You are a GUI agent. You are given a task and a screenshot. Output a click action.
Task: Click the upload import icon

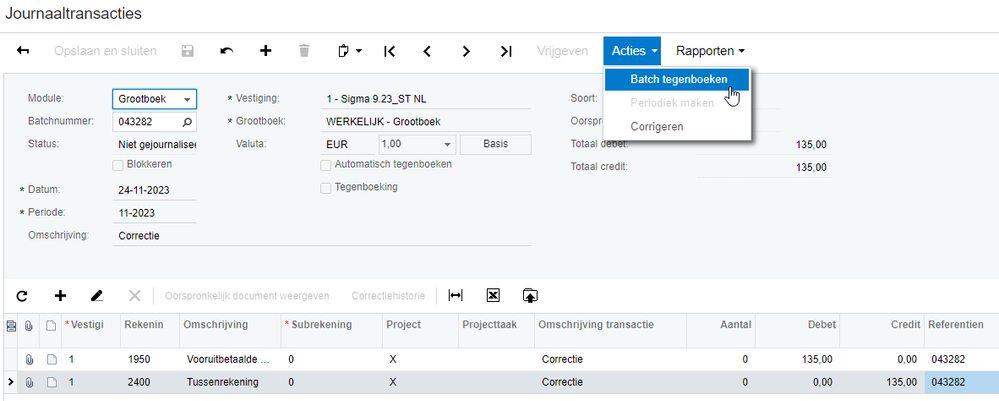point(530,295)
